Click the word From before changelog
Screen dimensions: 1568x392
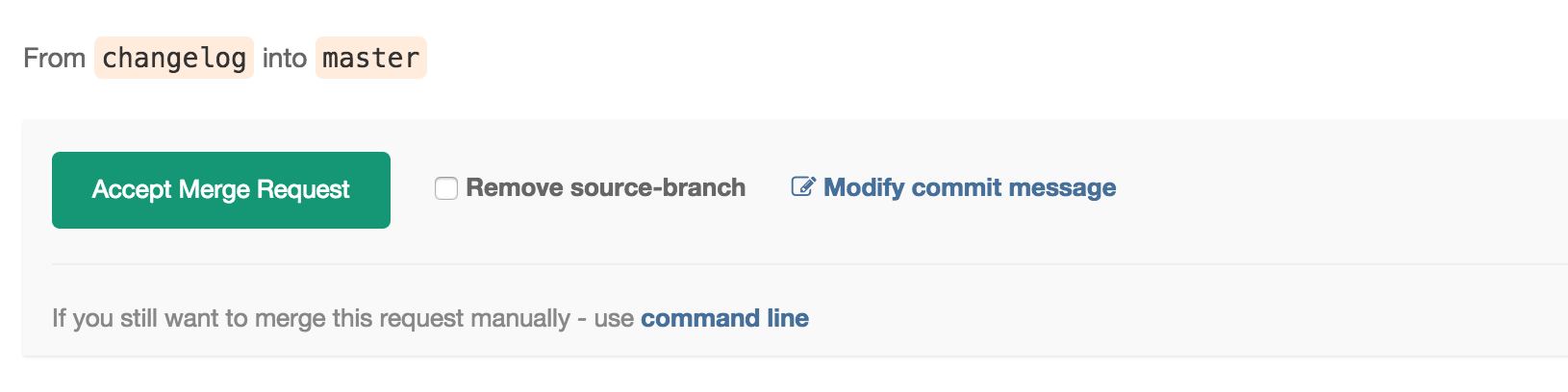[54, 58]
